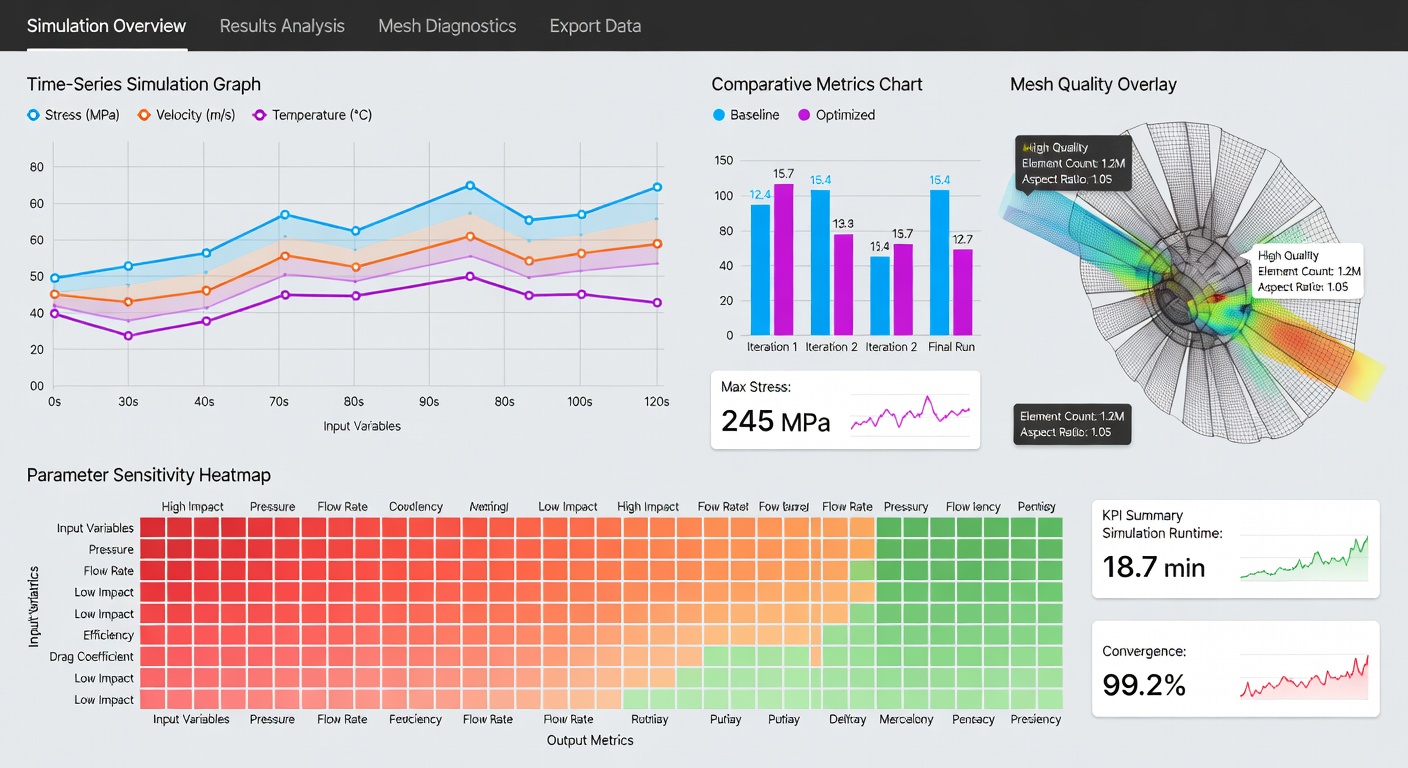Click the Mercelony heatmap column label
The width and height of the screenshot is (1408, 768).
coord(906,720)
